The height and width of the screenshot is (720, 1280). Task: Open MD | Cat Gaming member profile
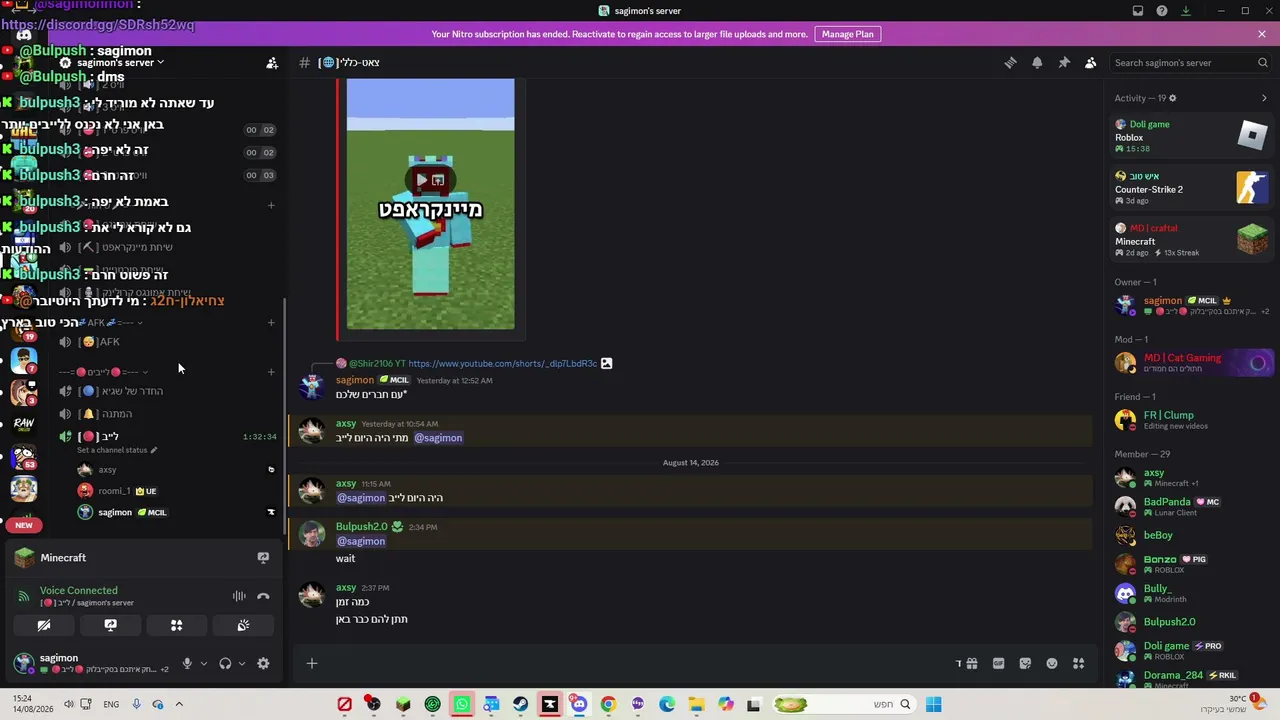pyautogui.click(x=1192, y=363)
